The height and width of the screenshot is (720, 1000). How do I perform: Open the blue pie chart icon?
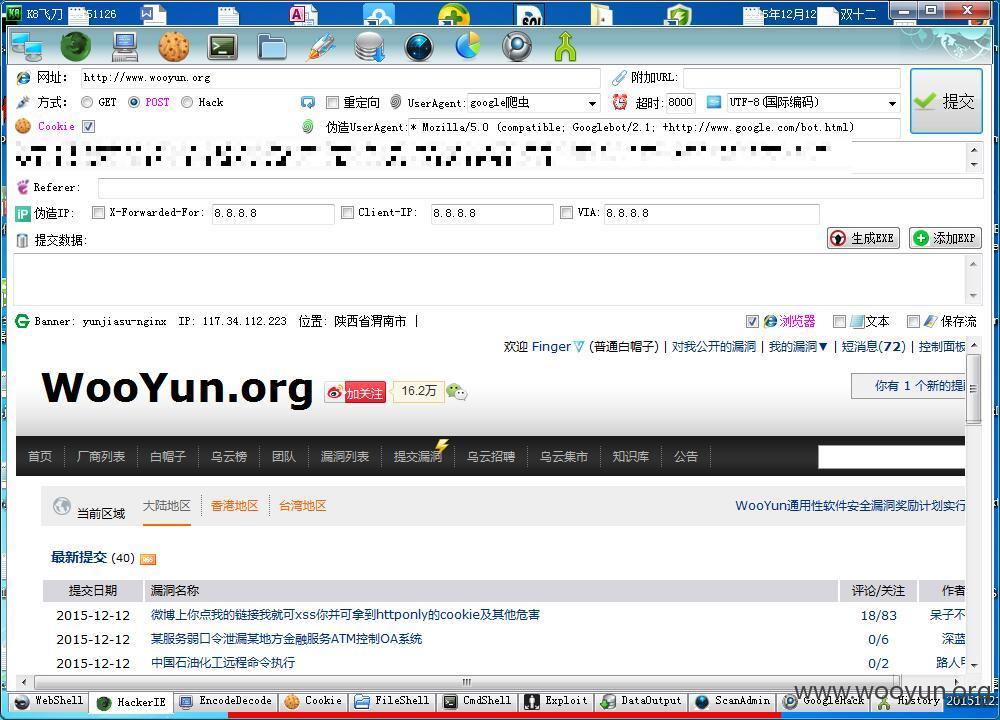tap(467, 46)
